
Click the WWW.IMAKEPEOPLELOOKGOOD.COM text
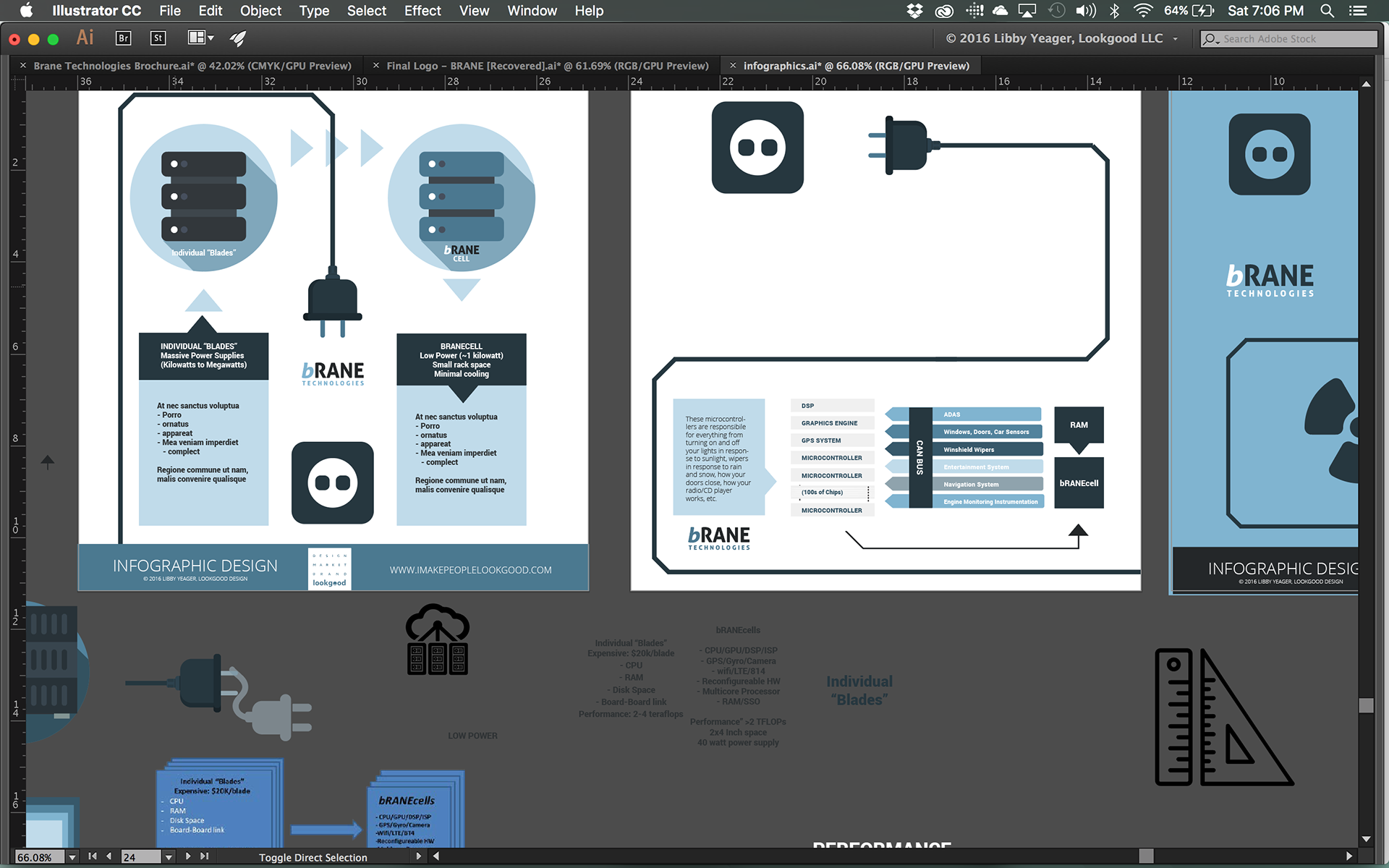(470, 570)
